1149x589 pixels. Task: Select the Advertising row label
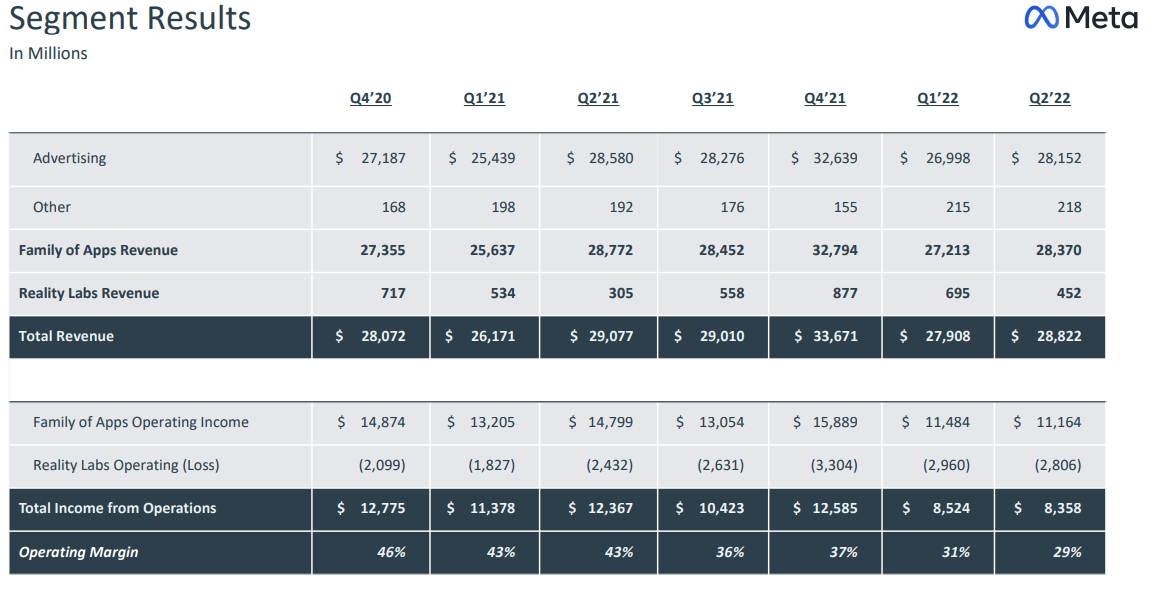70,158
